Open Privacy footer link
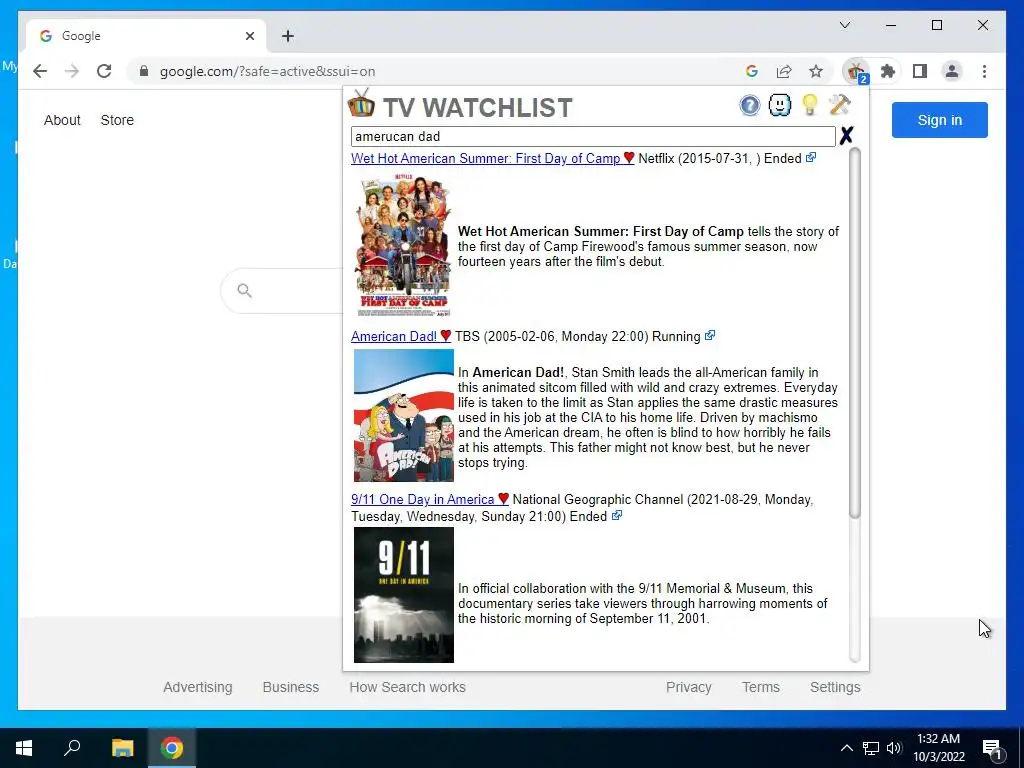This screenshot has height=768, width=1024. 688,687
